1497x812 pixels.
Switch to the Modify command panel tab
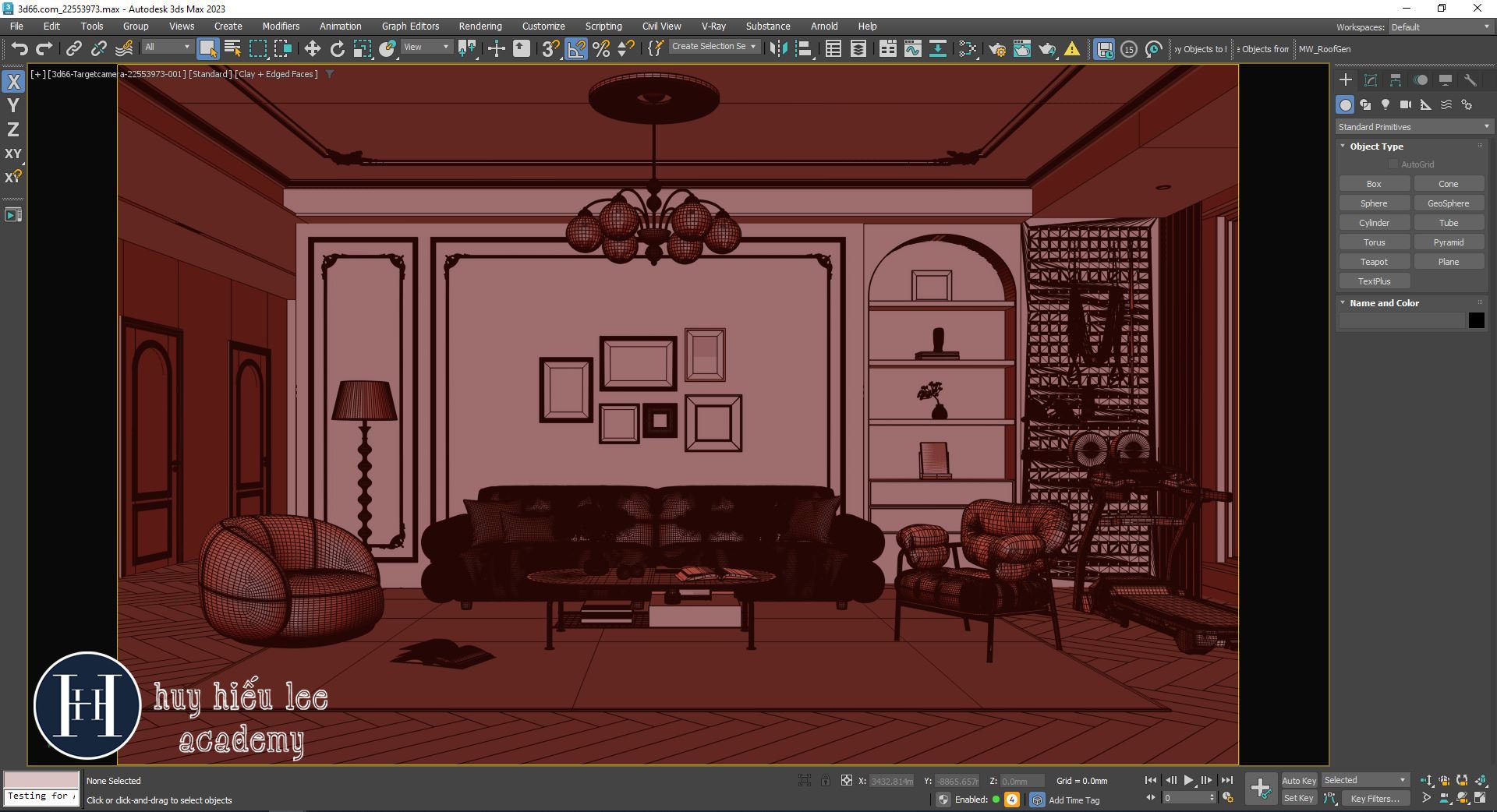pyautogui.click(x=1371, y=80)
